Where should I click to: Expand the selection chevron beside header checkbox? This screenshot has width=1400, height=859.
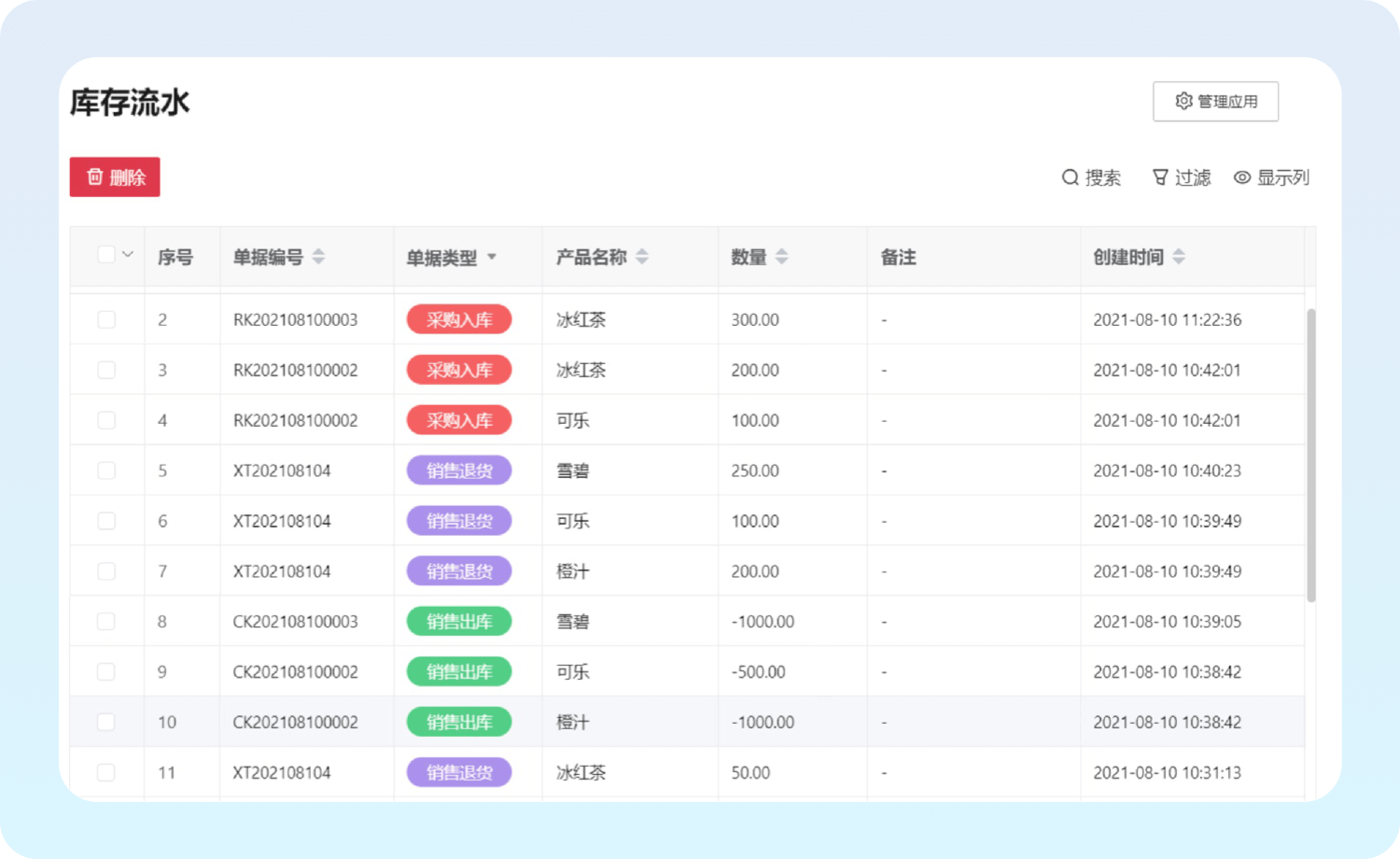128,254
